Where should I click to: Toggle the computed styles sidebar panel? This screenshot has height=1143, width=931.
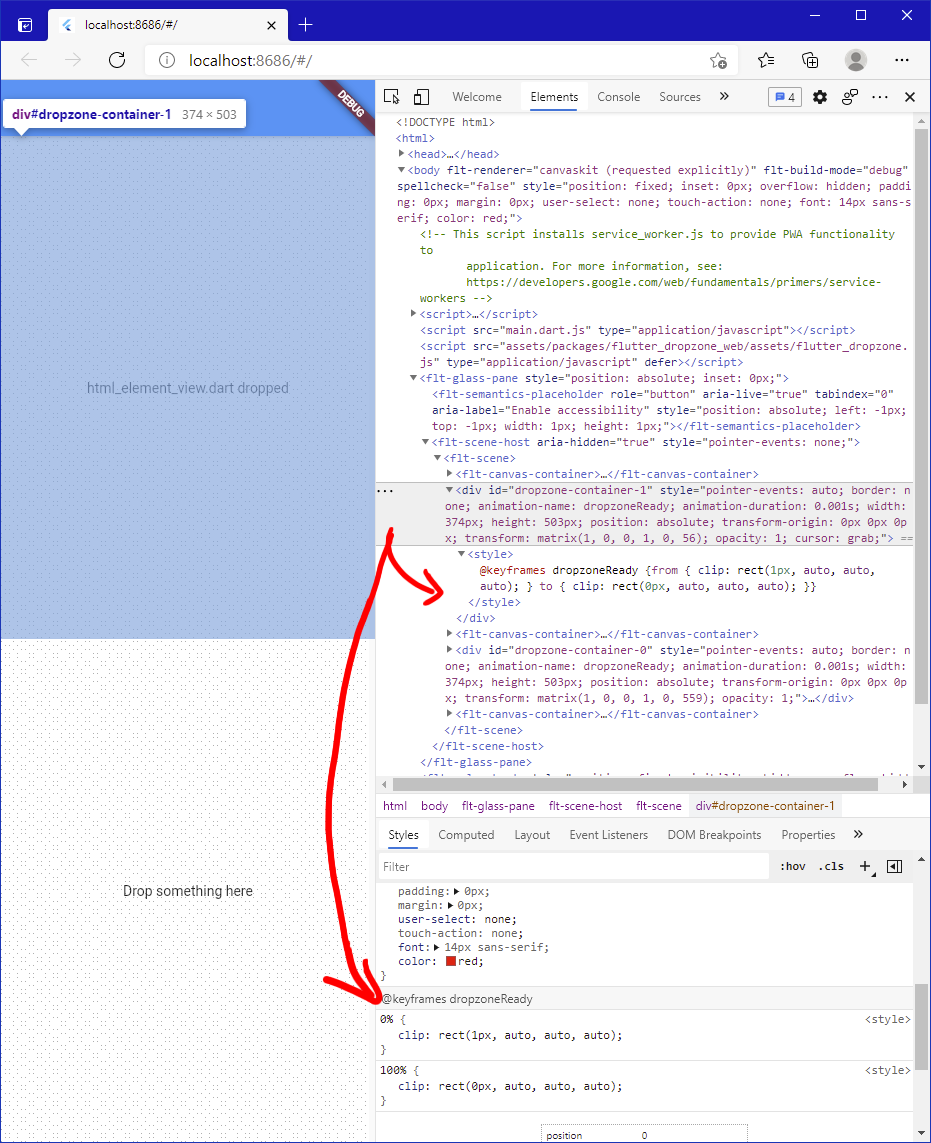466,834
